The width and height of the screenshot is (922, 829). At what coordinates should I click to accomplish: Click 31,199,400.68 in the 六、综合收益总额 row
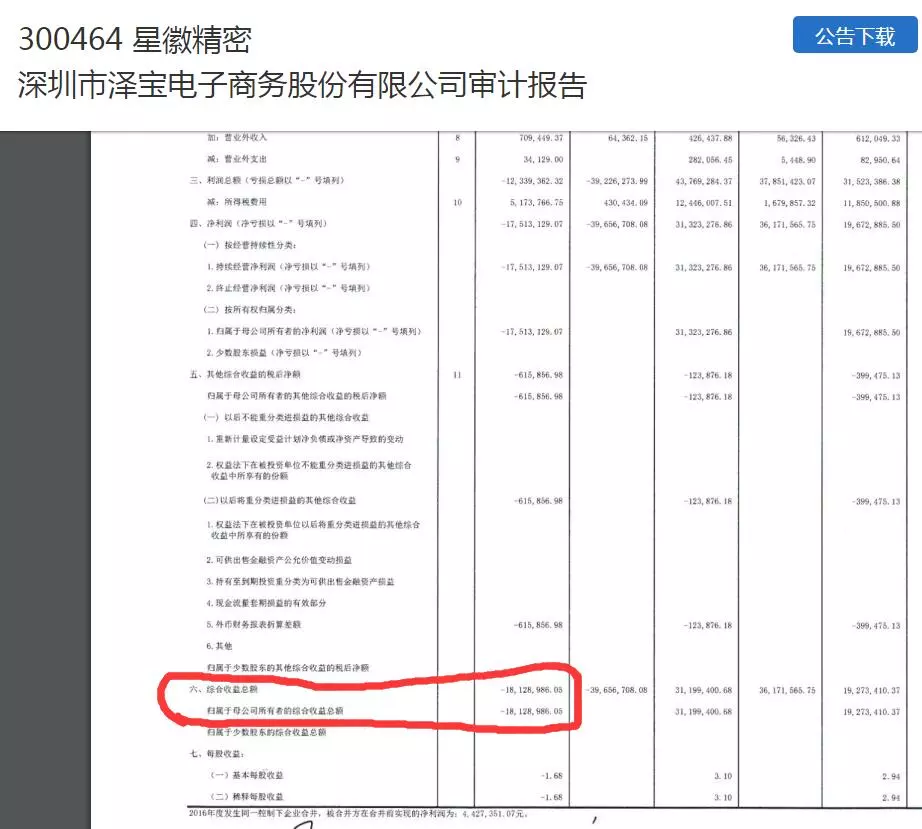point(704,690)
